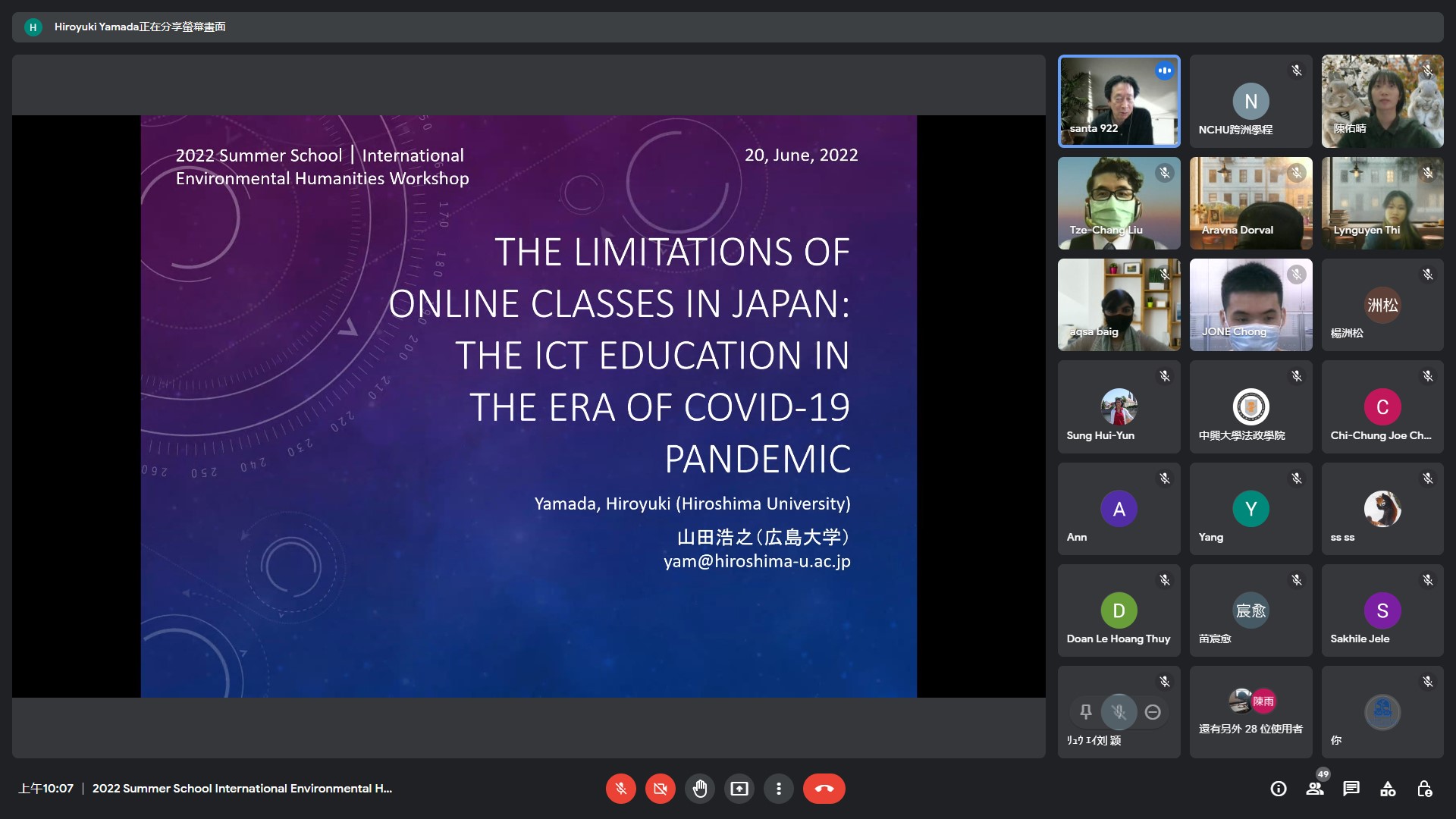
Task: Select NCHU跨洲學程 participant tile
Action: [1251, 101]
